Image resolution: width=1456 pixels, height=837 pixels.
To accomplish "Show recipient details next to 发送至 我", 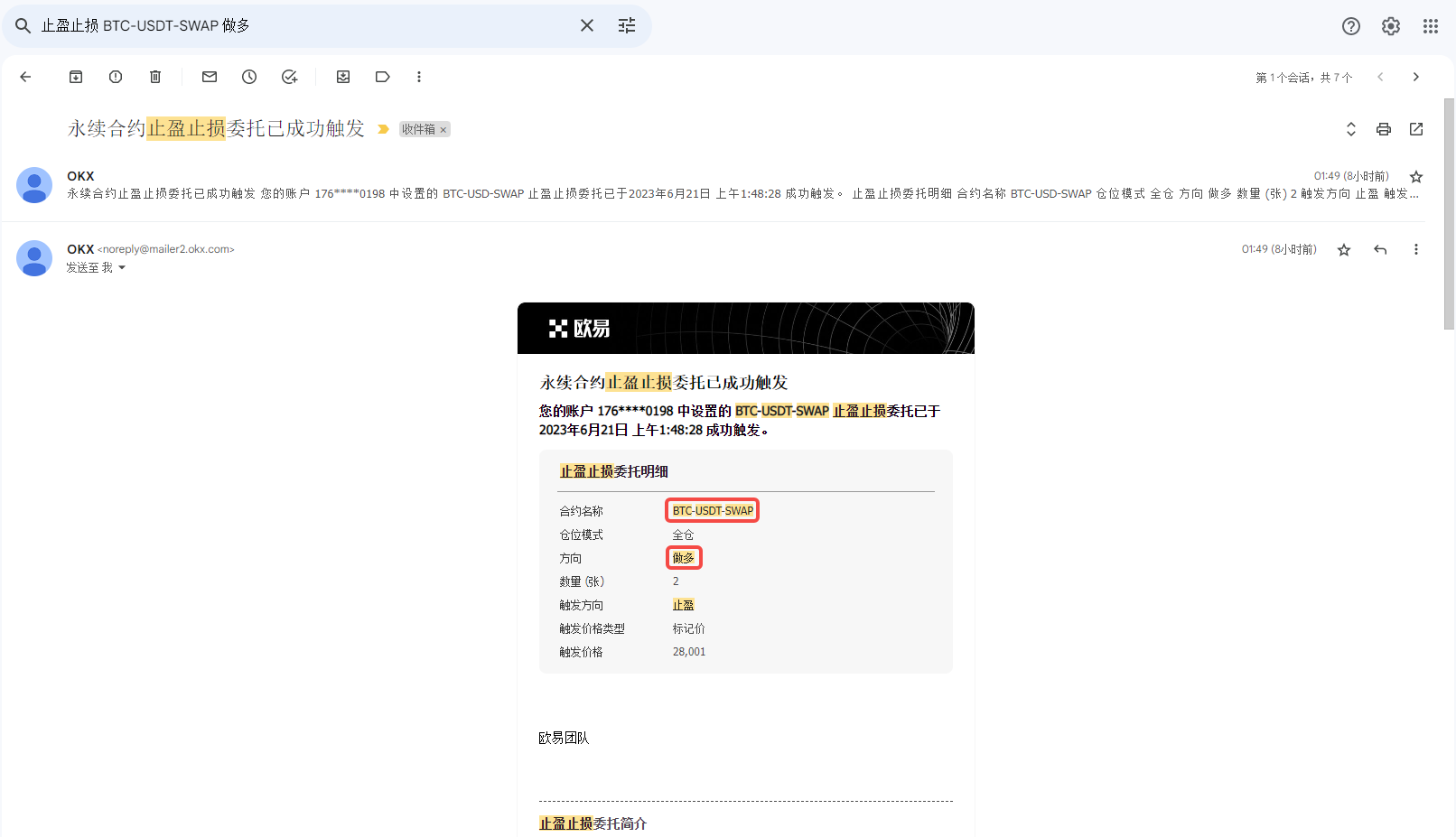I will click(x=122, y=268).
